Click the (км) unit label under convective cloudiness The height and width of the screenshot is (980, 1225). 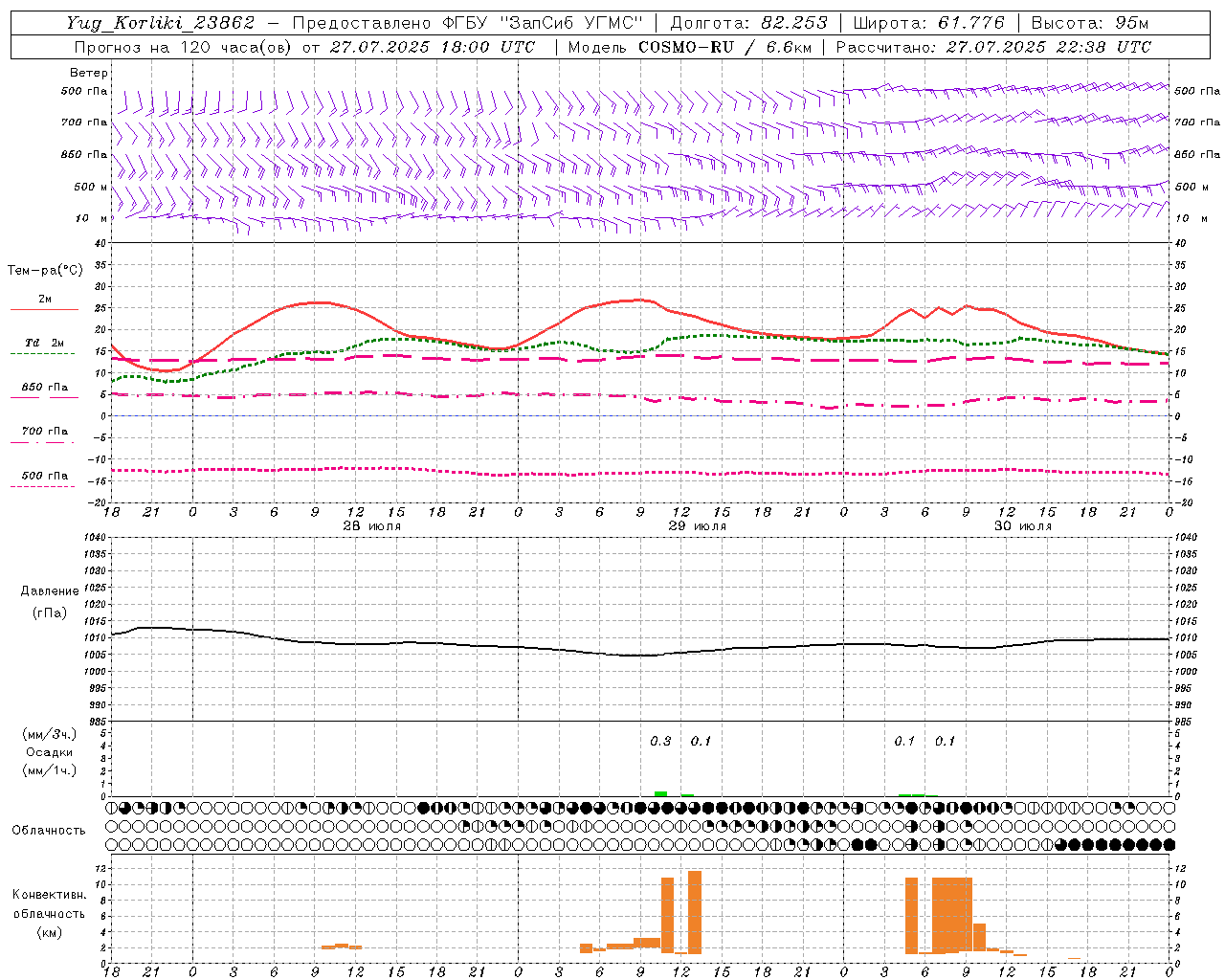[x=50, y=932]
